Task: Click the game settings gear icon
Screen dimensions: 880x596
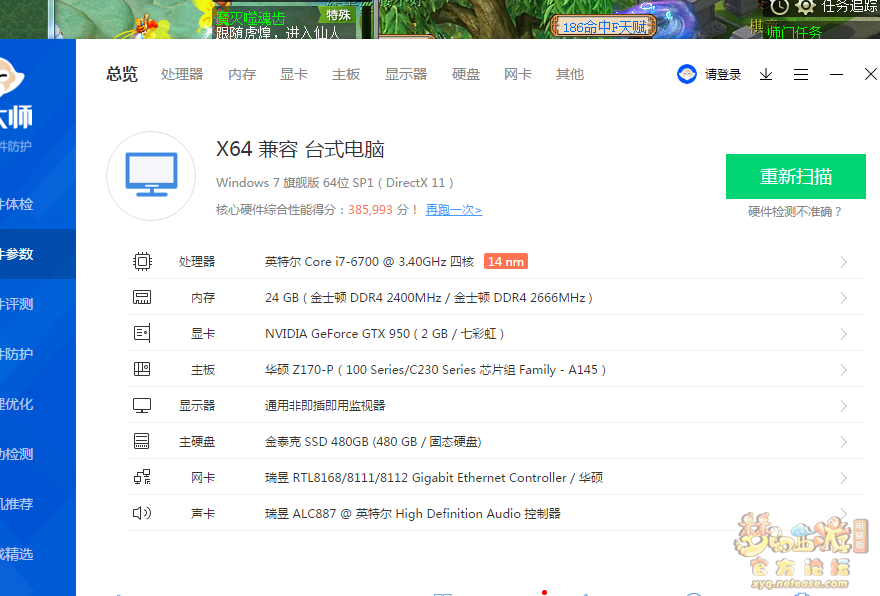Action: click(x=805, y=7)
